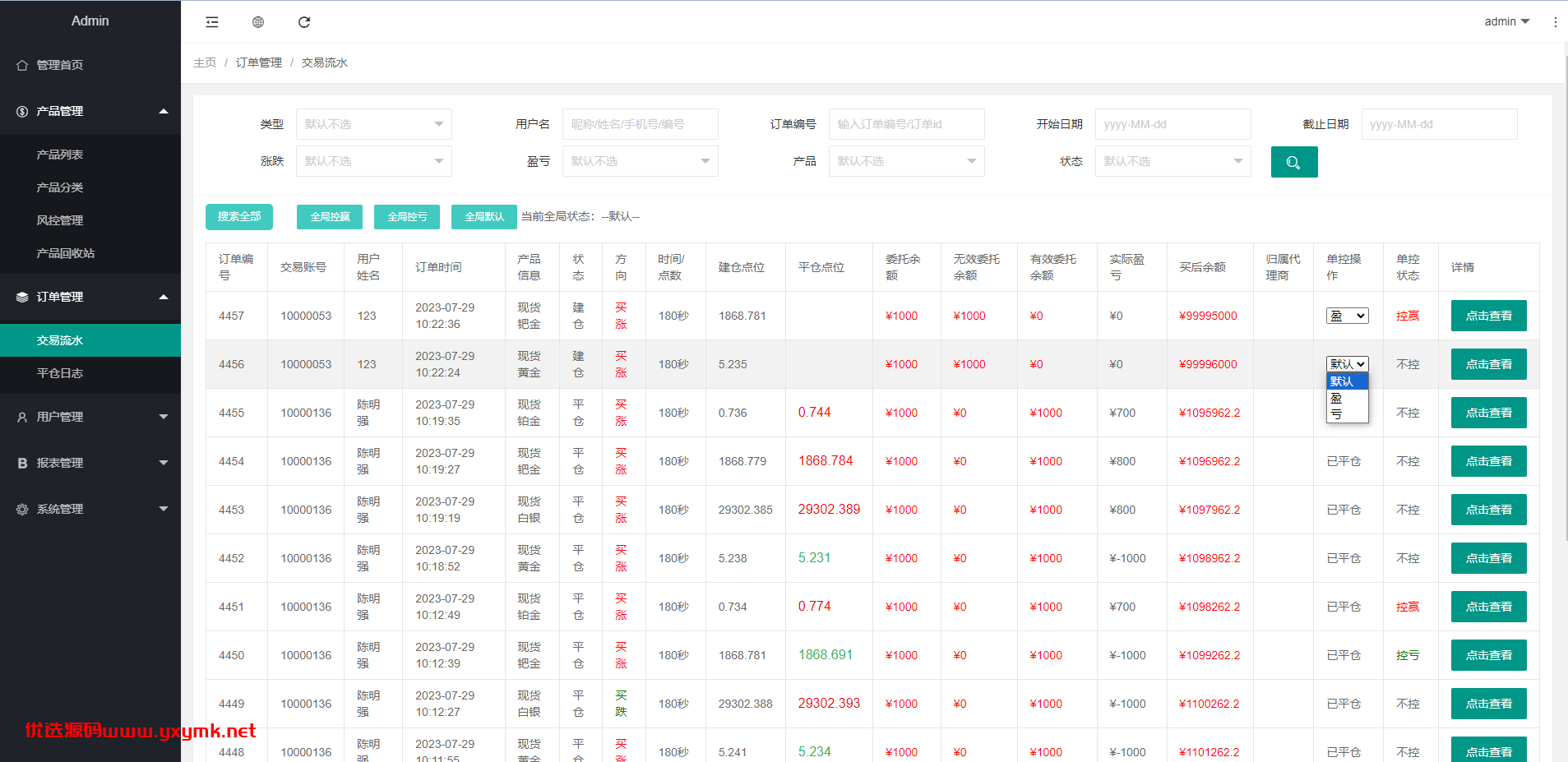Collapse the 产品管理 menu arrow
The image size is (1568, 762).
[164, 111]
